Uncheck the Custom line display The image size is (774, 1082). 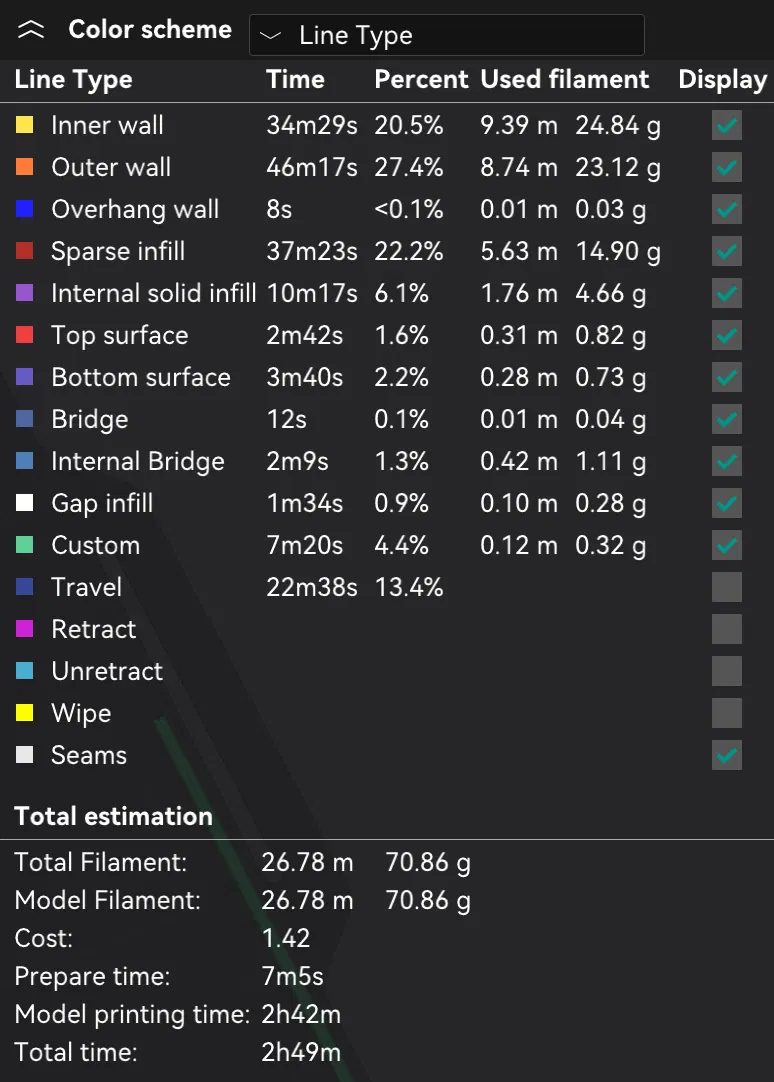(727, 546)
